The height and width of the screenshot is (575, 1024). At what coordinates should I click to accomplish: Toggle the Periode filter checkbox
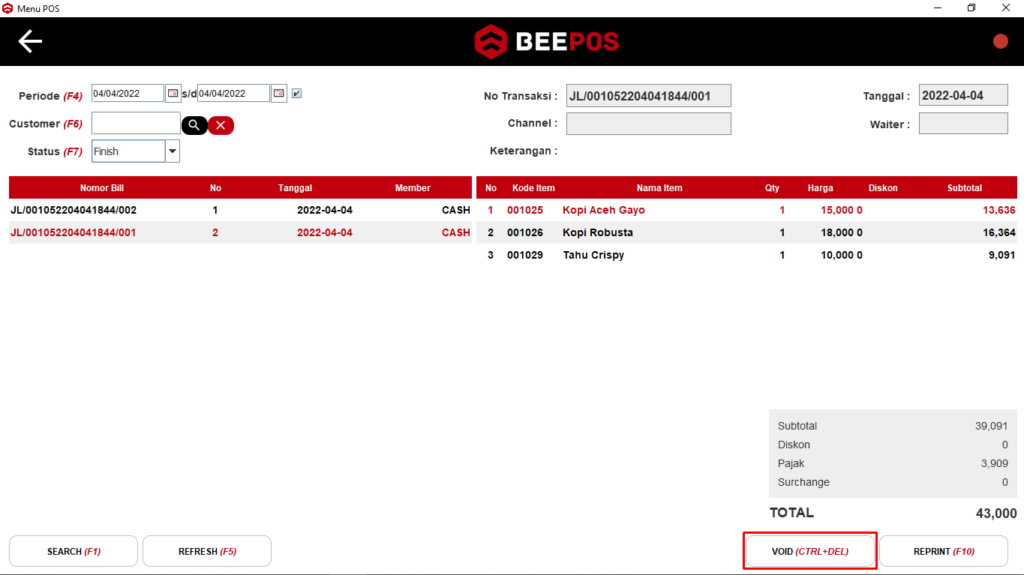click(296, 93)
